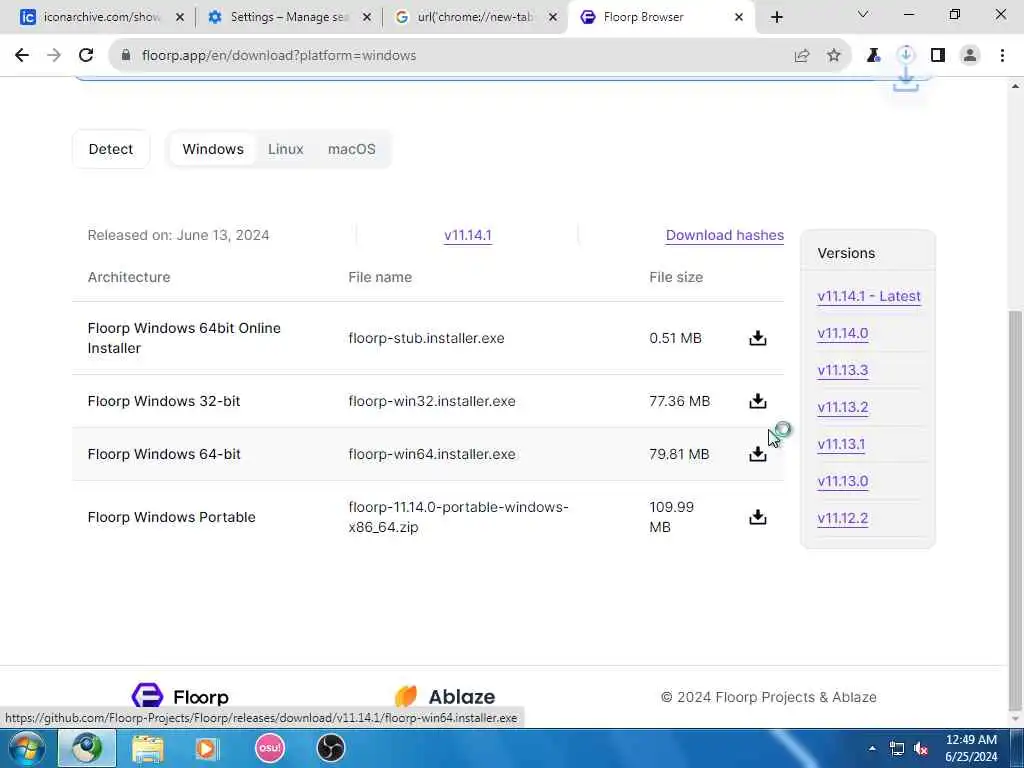This screenshot has width=1024, height=768.
Task: Open osu! from the taskbar
Action: pyautogui.click(x=270, y=748)
